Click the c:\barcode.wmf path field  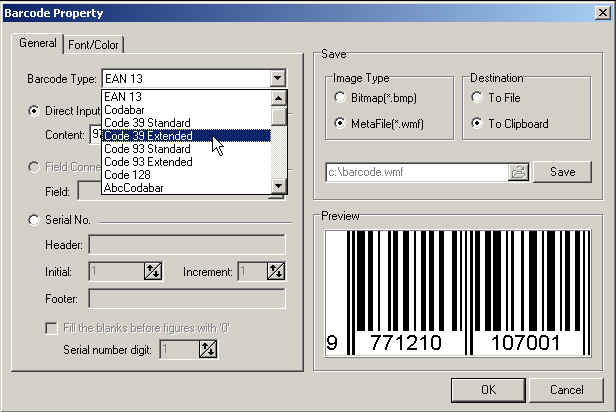click(417, 172)
